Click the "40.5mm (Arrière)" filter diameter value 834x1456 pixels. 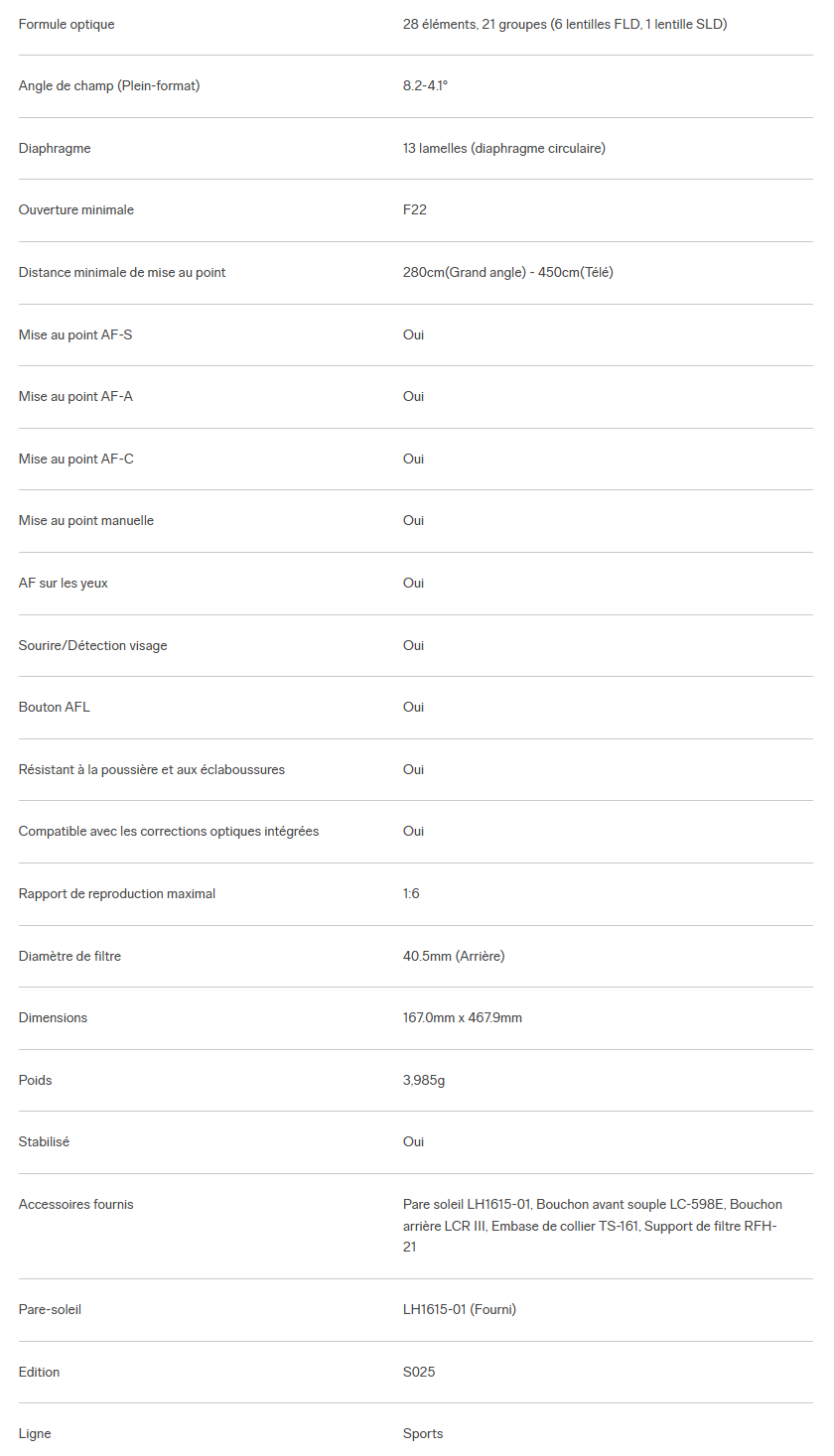(x=454, y=956)
